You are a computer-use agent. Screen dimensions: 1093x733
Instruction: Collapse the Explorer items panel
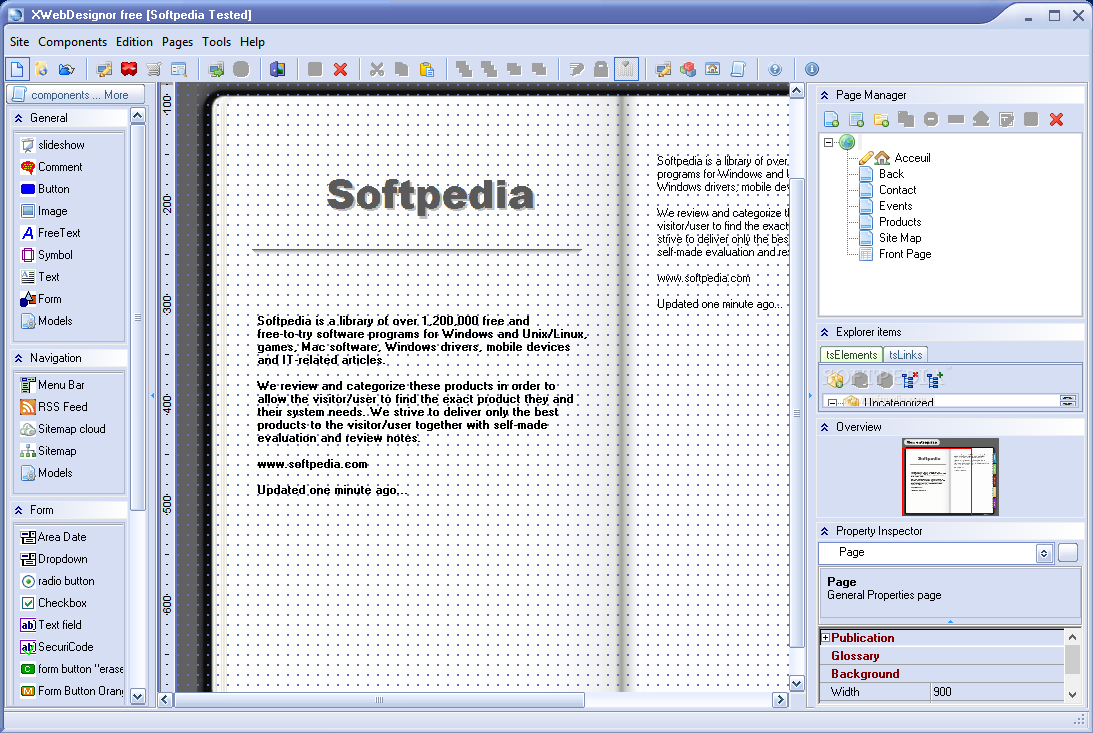pyautogui.click(x=825, y=332)
